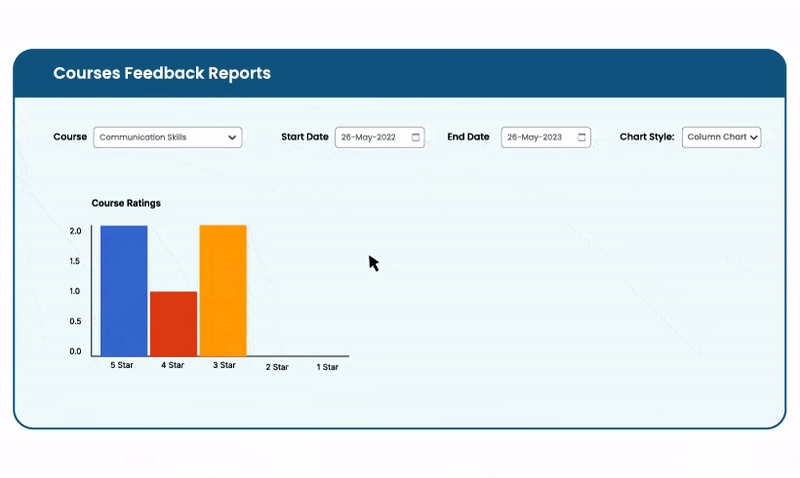The height and width of the screenshot is (478, 800).
Task: Click the 1.5 value on the y-axis
Action: tap(75, 261)
